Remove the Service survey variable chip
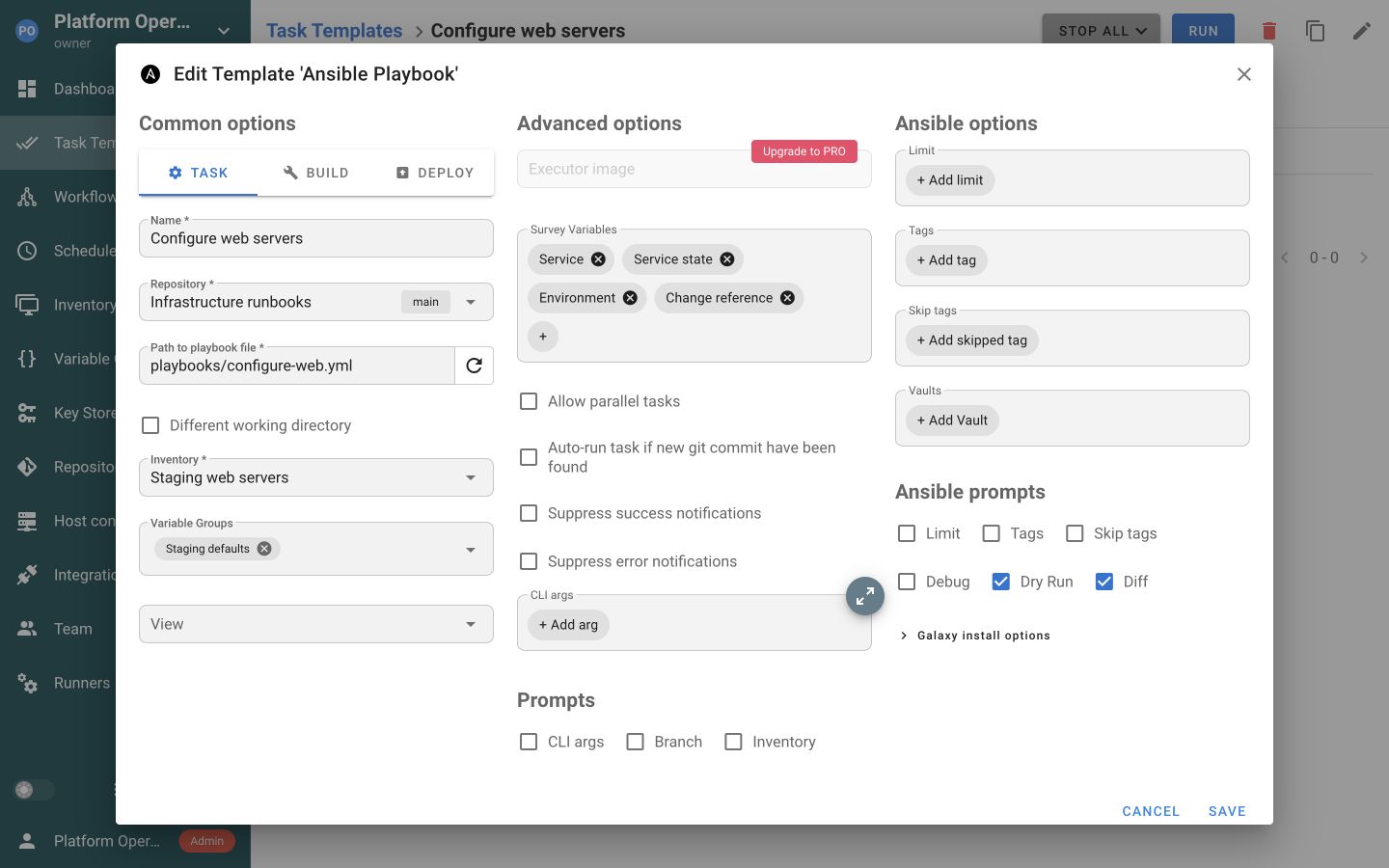 tap(598, 259)
